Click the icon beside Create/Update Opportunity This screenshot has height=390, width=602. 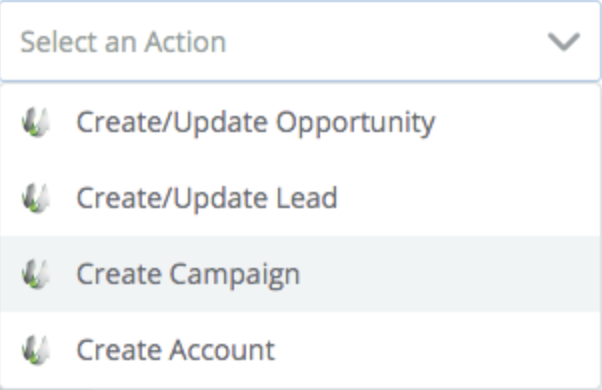tap(36, 122)
